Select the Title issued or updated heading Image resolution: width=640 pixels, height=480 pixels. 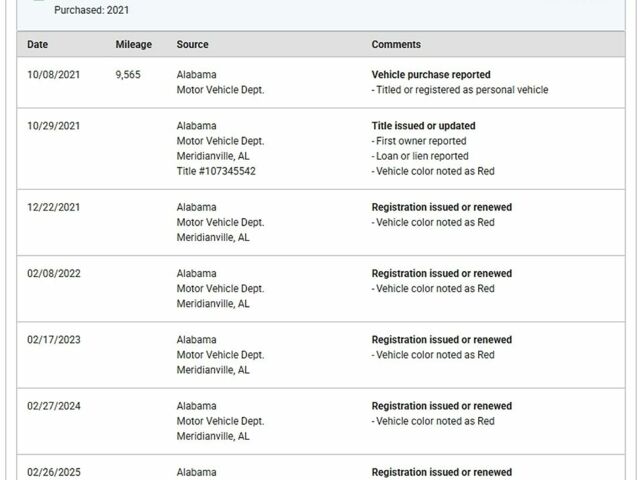(x=423, y=126)
